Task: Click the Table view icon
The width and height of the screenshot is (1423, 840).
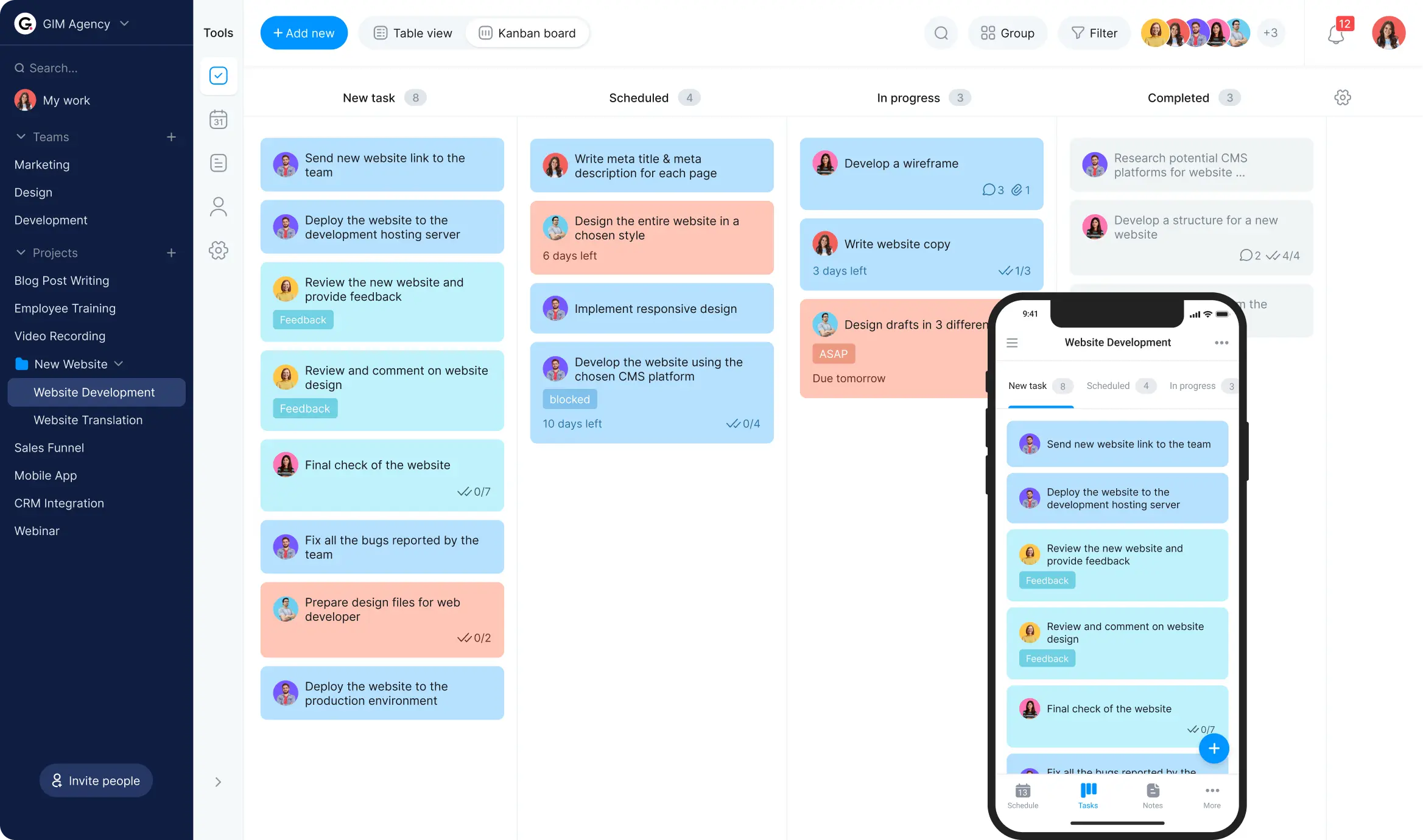Action: click(x=380, y=33)
